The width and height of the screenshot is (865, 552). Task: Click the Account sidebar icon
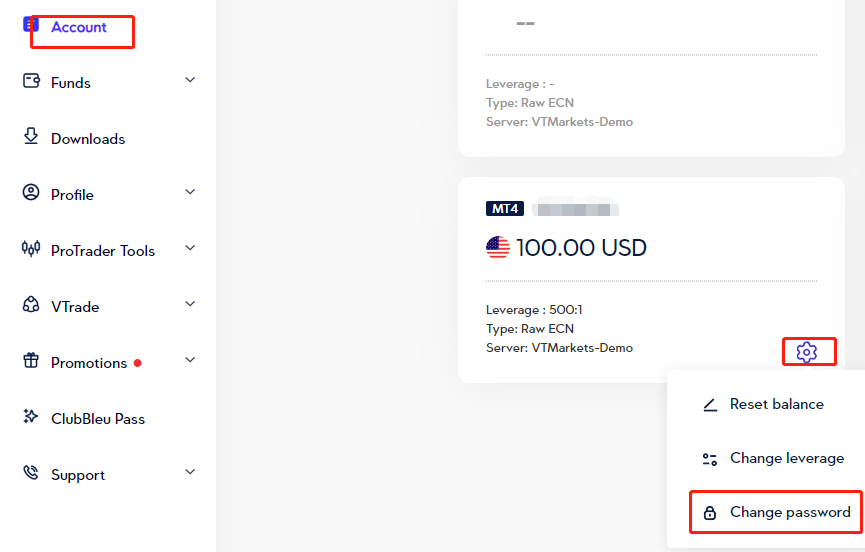click(x=30, y=25)
